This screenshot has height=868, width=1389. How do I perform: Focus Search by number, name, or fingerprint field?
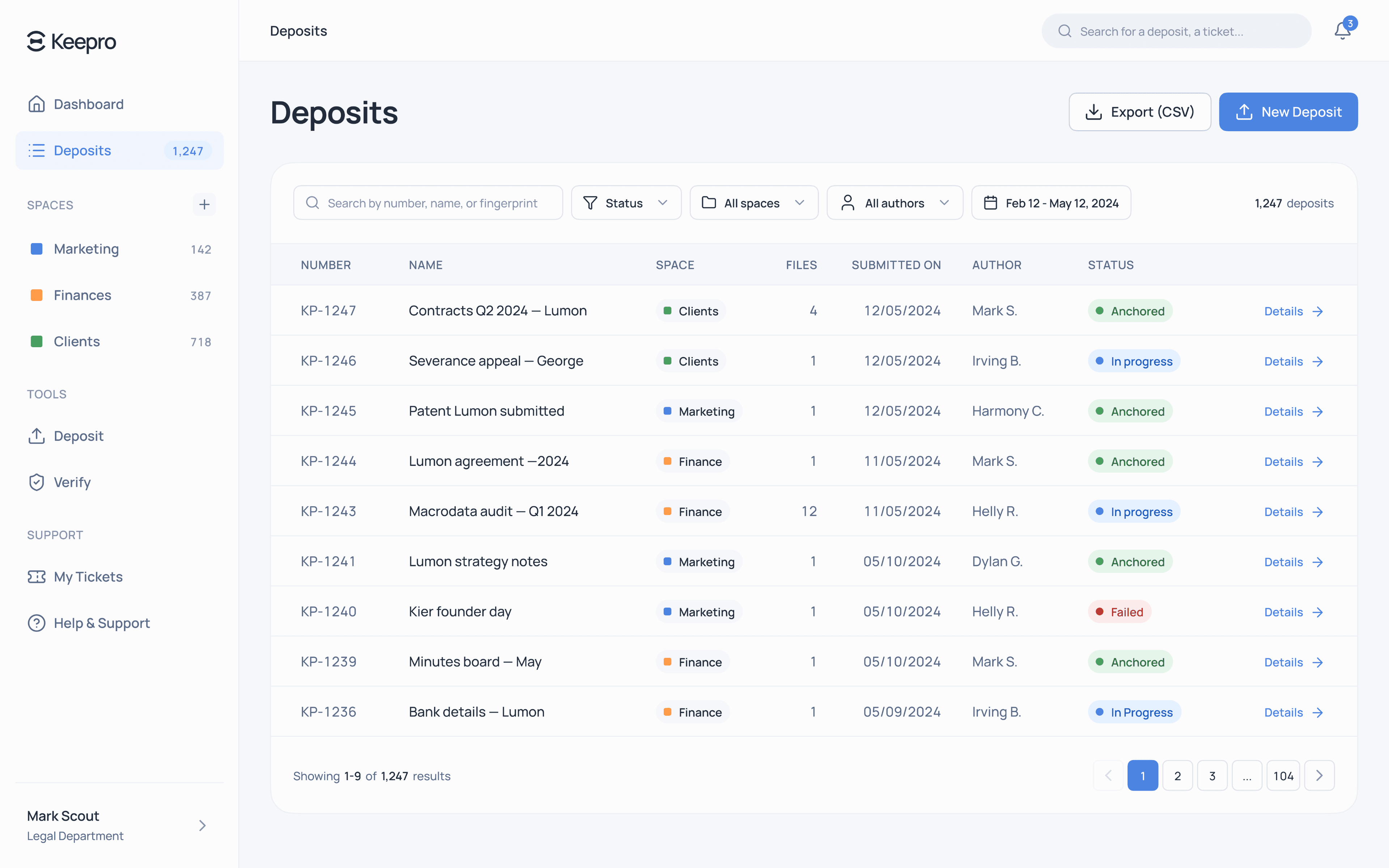click(428, 203)
